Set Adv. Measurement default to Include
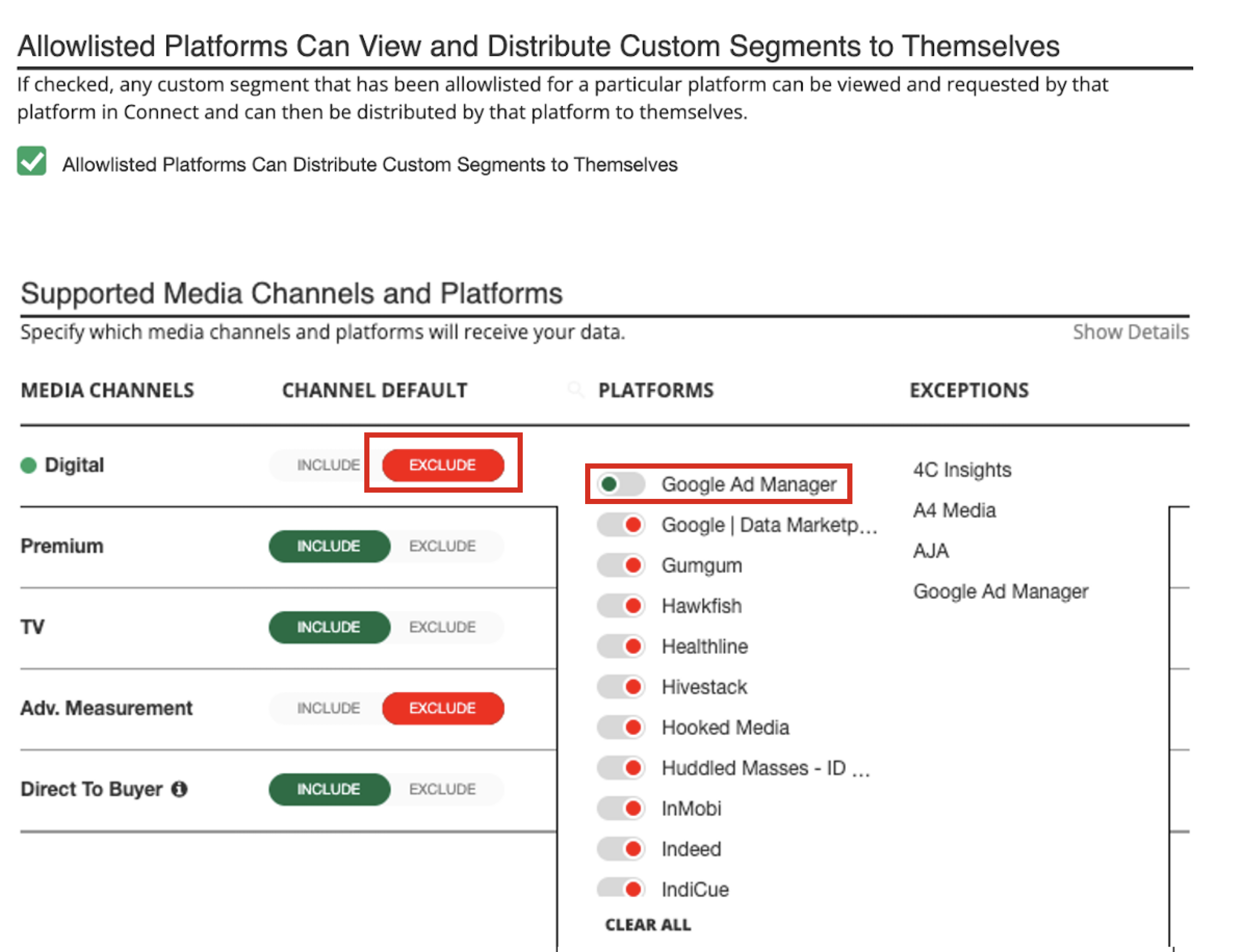This screenshot has width=1243, height=952. click(328, 708)
